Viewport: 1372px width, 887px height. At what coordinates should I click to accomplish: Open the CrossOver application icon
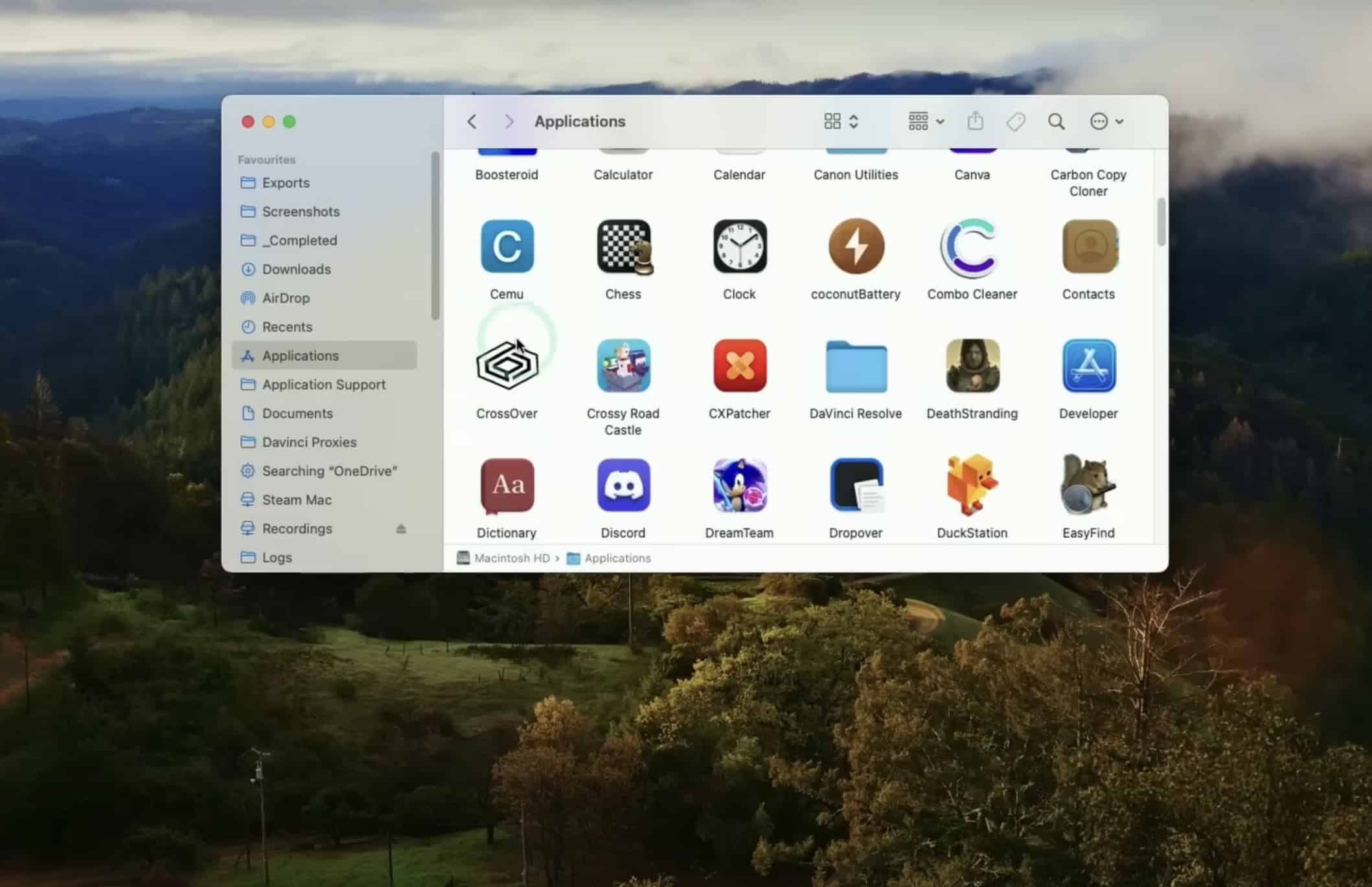(507, 366)
